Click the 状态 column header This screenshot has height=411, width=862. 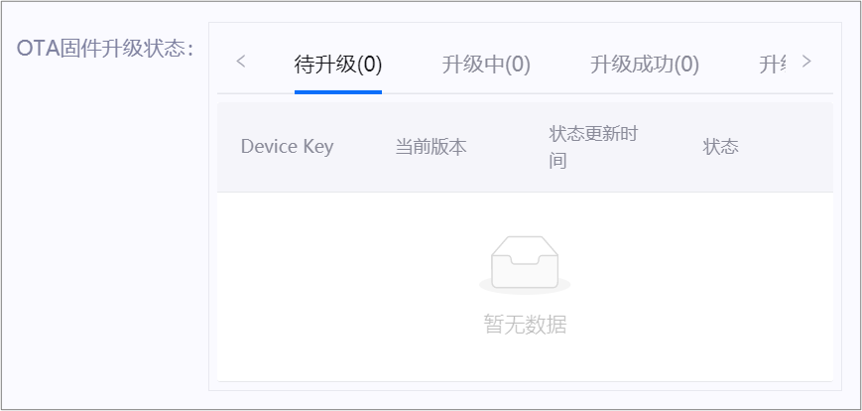click(x=720, y=147)
